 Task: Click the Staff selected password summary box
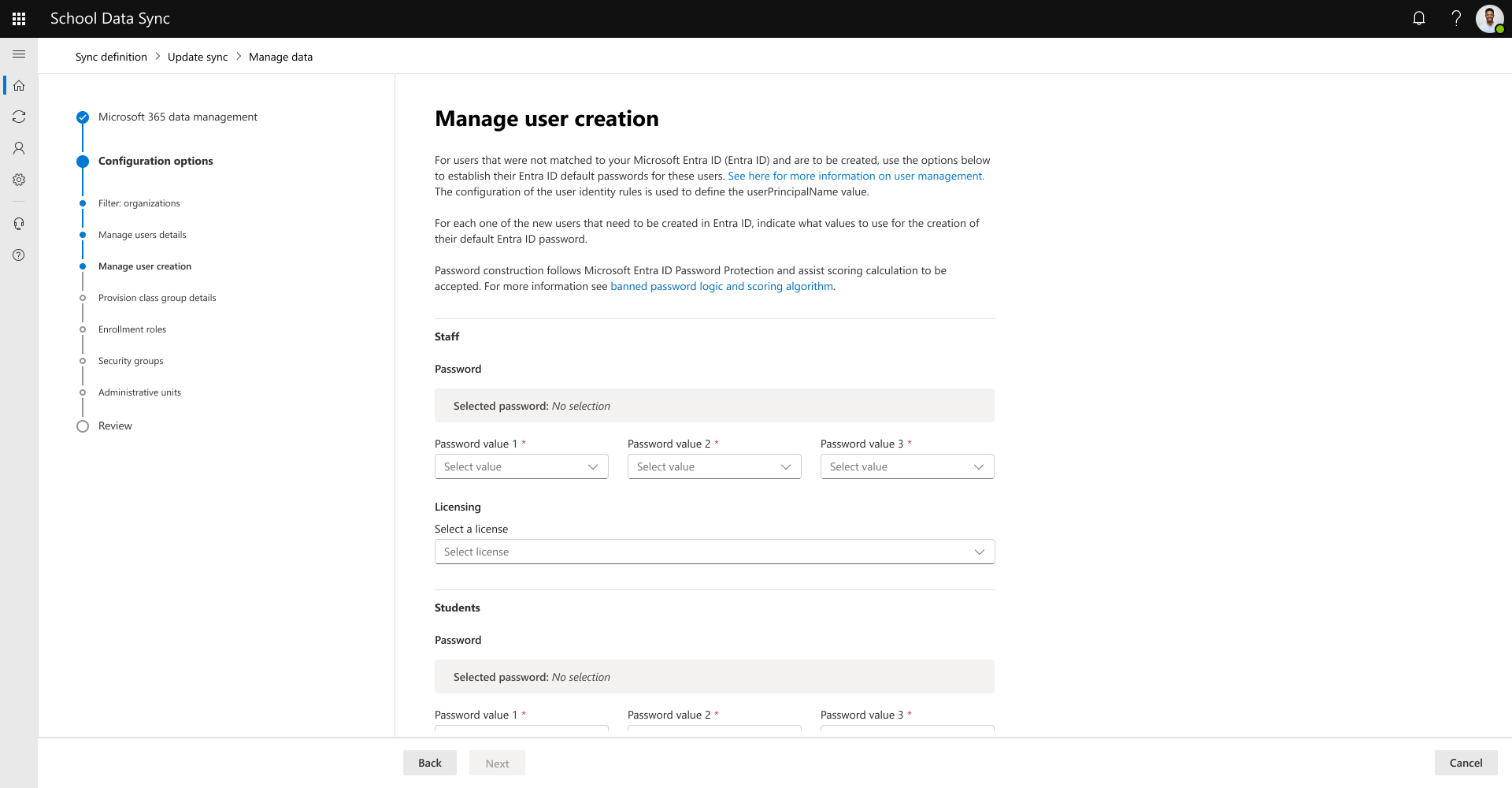tap(714, 406)
